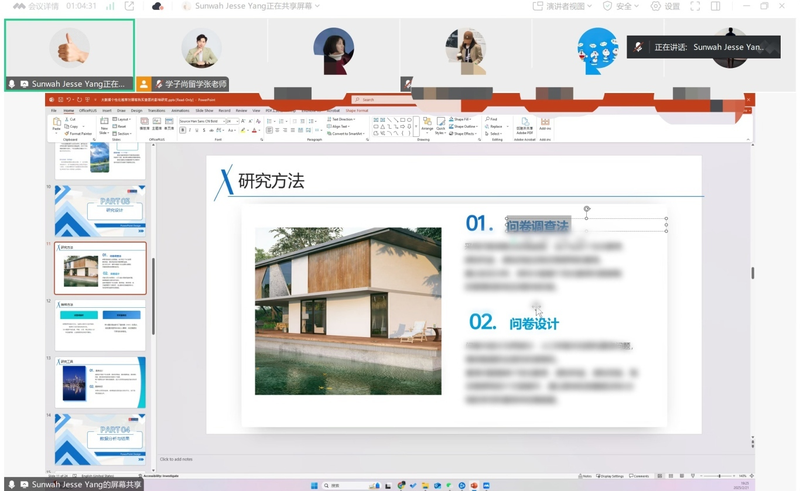Click the PowerPoint icon on Windows taskbar
Image resolution: width=800 pixels, height=491 pixels.
click(474, 485)
